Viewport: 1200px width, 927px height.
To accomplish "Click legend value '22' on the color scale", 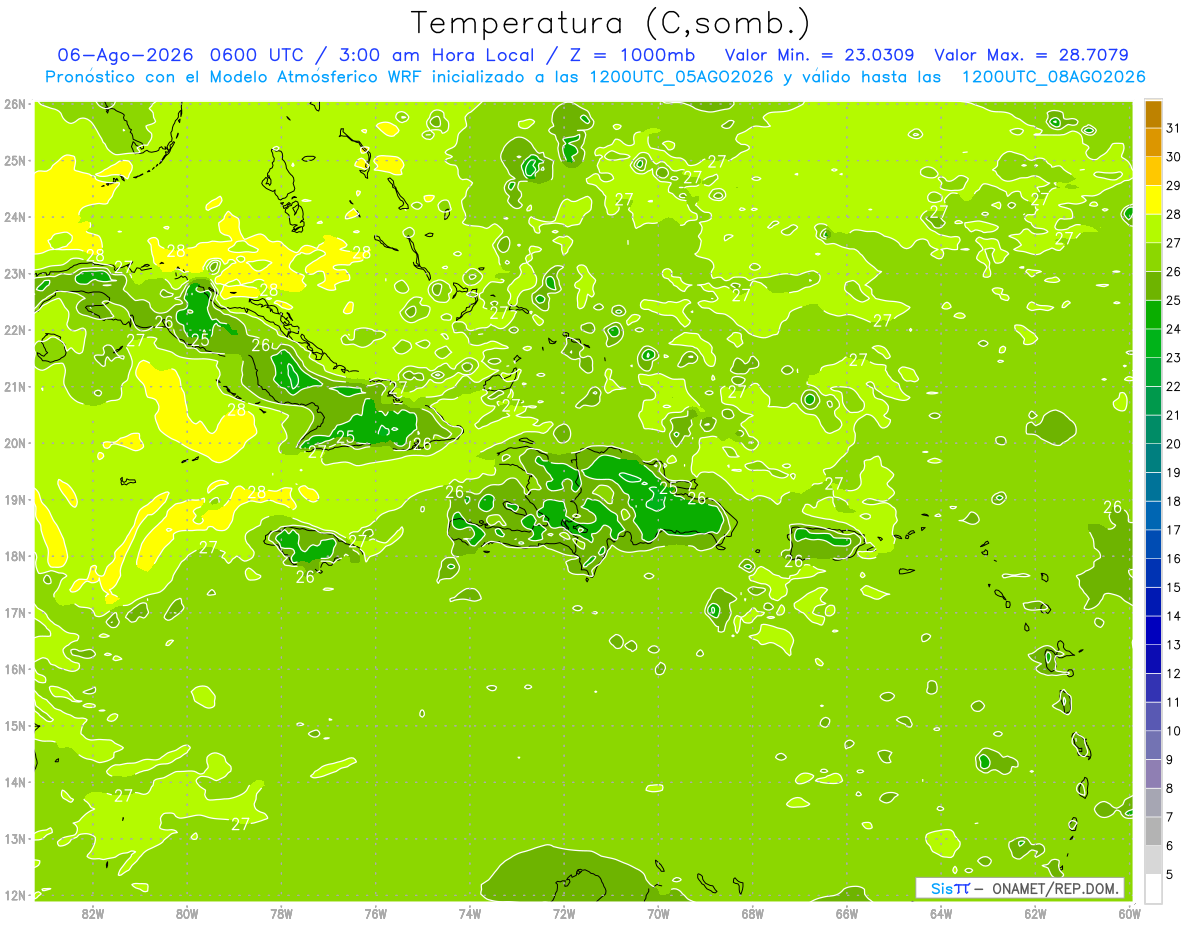I will (1174, 387).
